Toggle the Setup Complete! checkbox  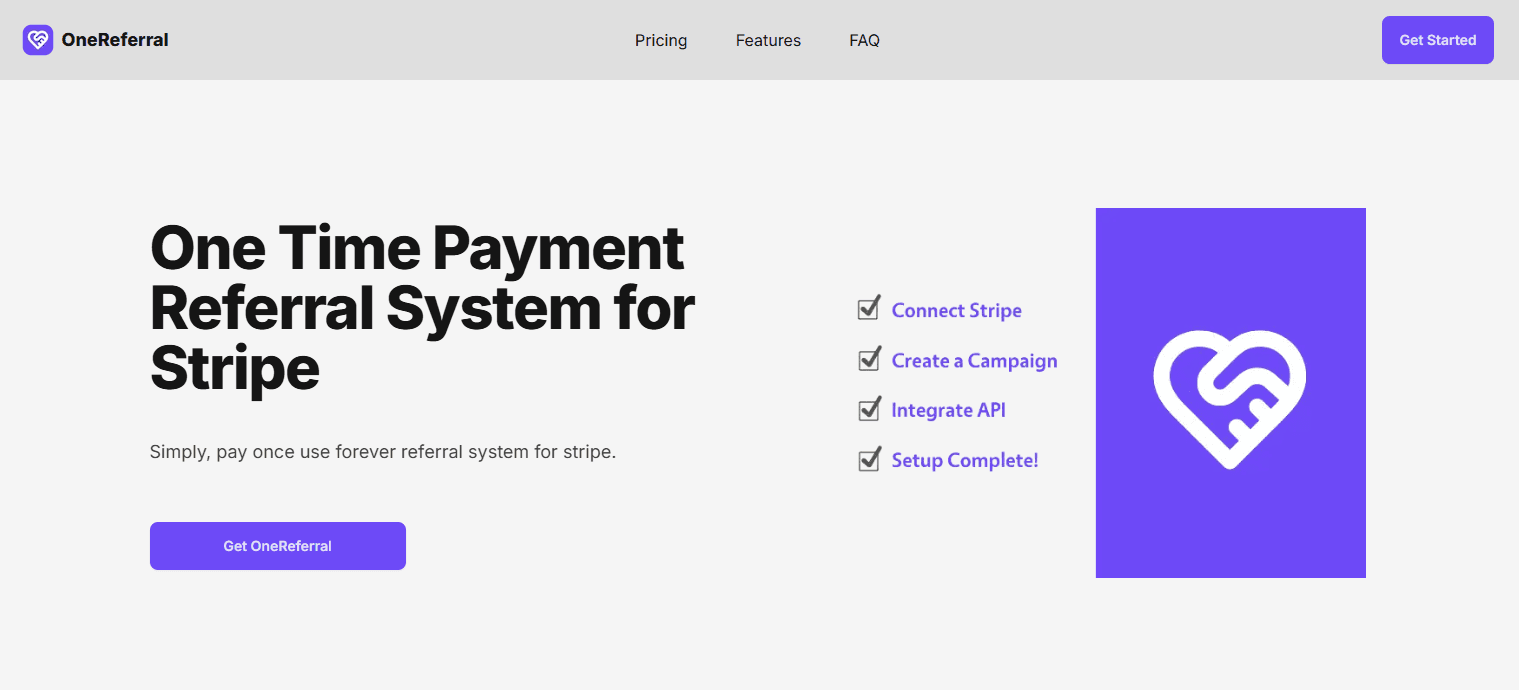[869, 458]
